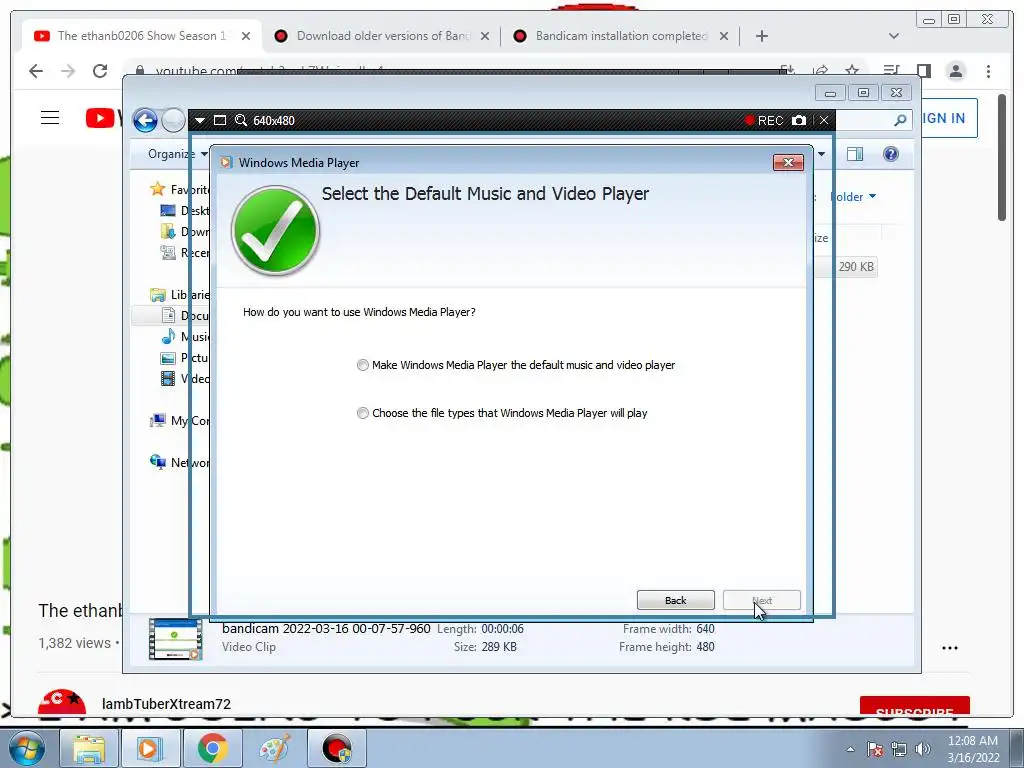Image resolution: width=1024 pixels, height=768 pixels.
Task: Select Libraries in Explorer navigation pane
Action: tap(180, 295)
